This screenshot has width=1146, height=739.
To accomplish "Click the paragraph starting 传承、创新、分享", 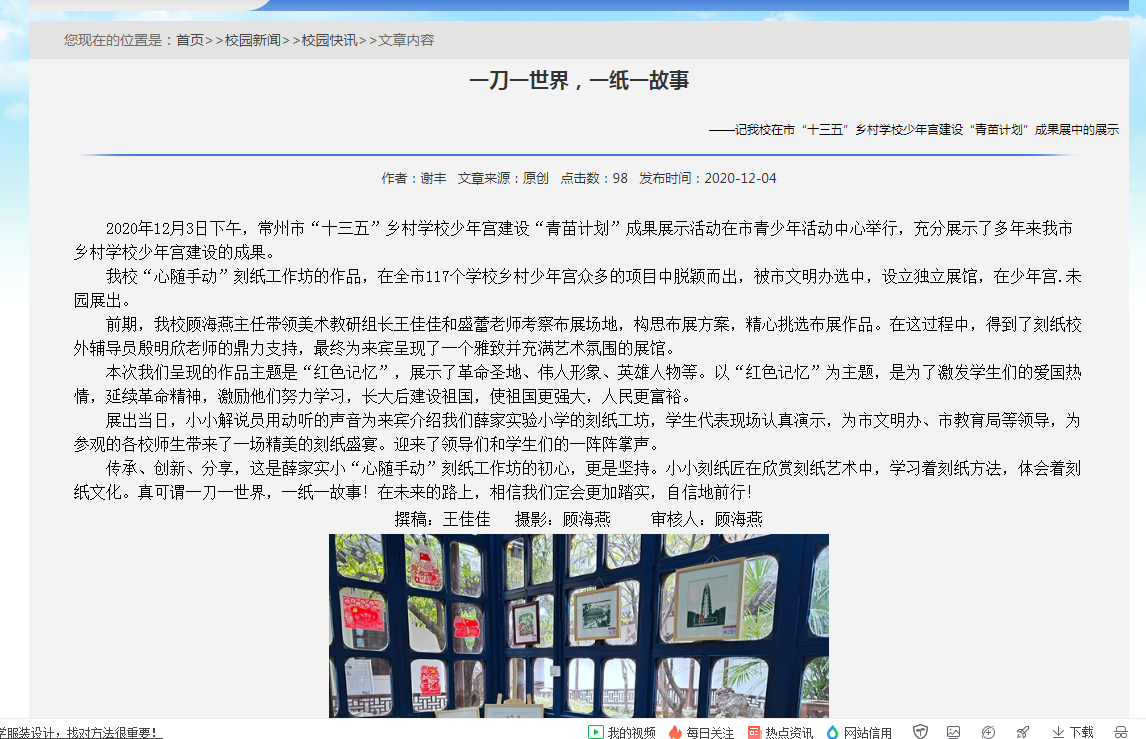I will (577, 480).
